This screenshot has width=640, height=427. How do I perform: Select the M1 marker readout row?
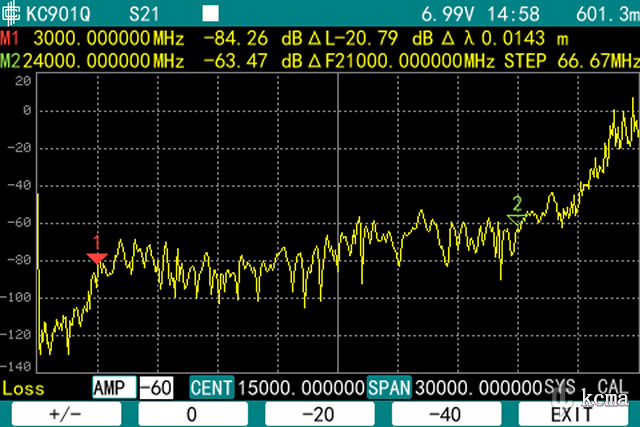[300, 40]
